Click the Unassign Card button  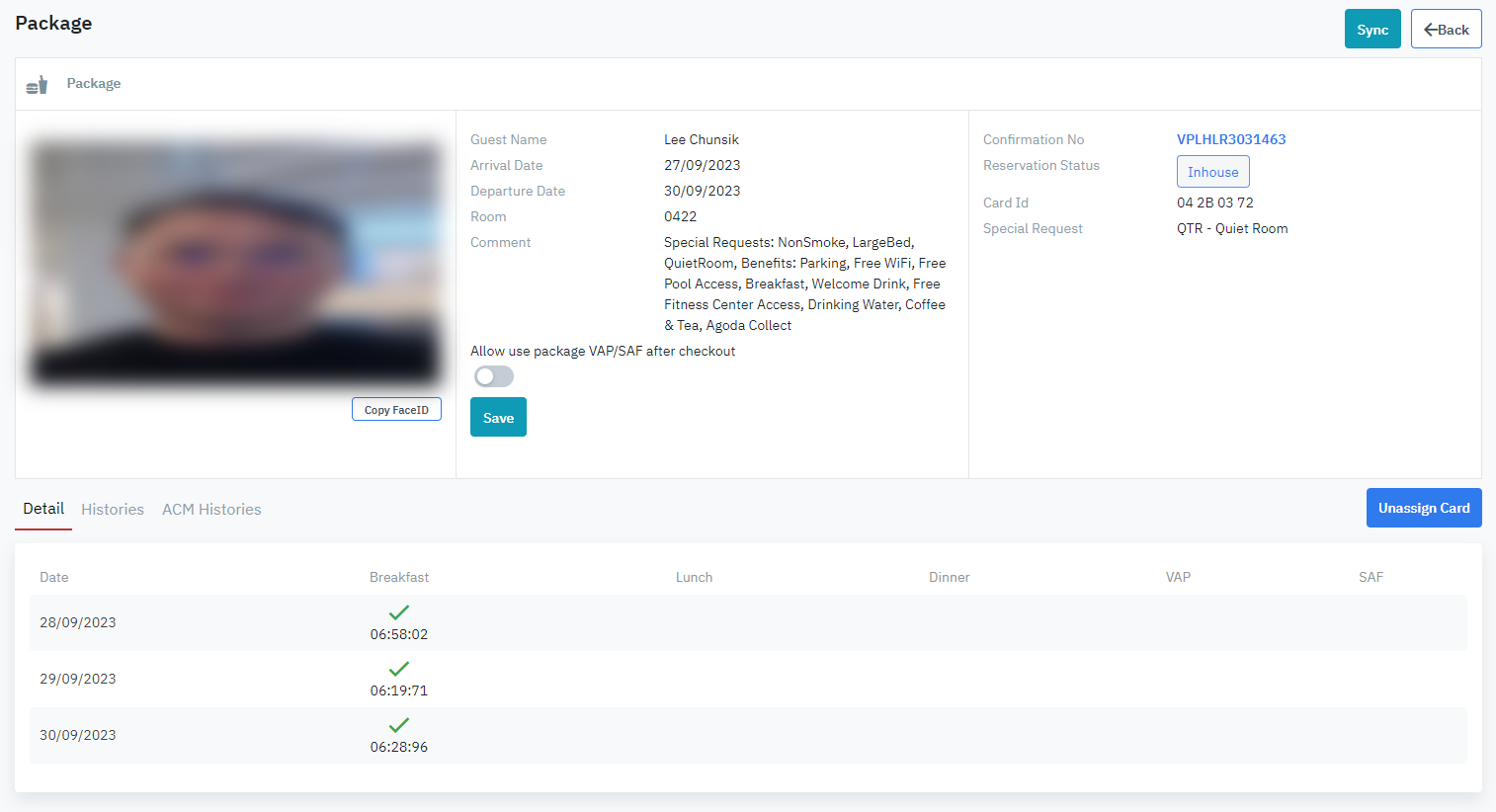tap(1423, 508)
